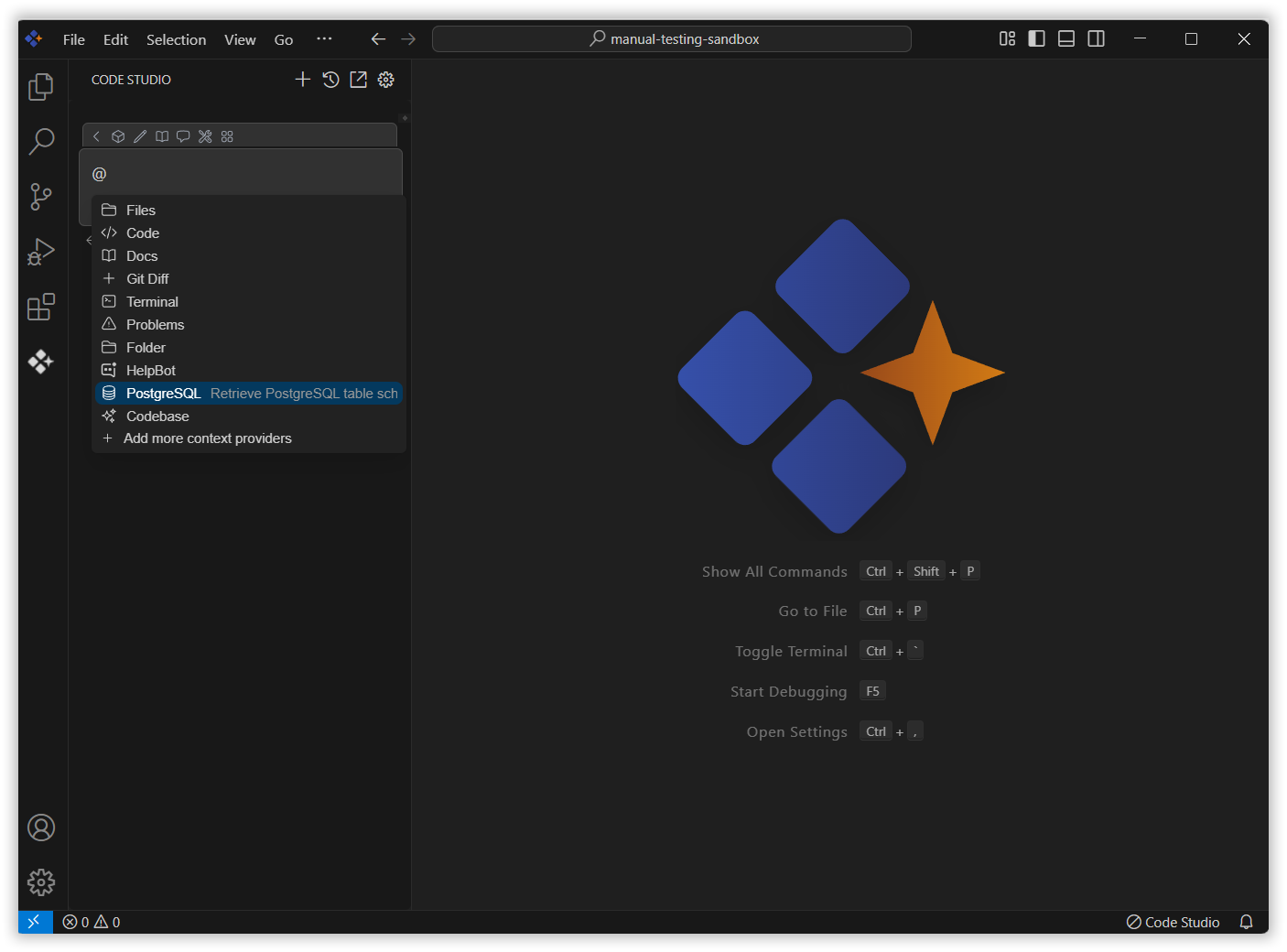Screen dimensions: 1287x952
Task: Toggle the bottom panel visibility
Action: pyautogui.click(x=1066, y=38)
